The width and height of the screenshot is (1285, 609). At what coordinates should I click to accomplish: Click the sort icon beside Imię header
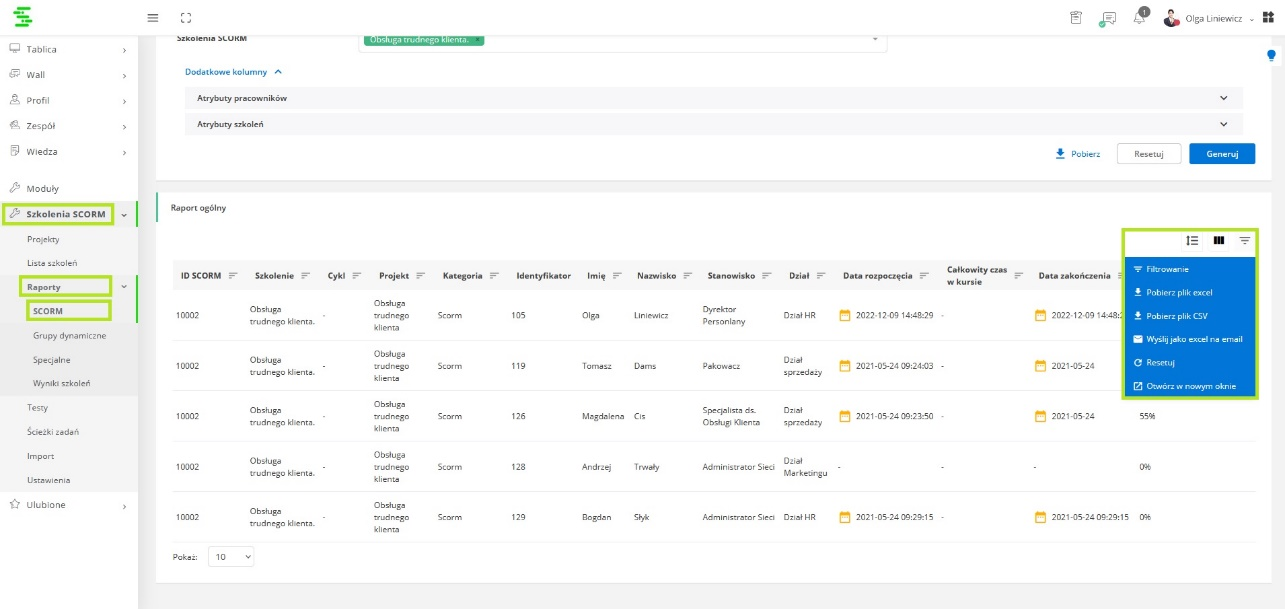coord(616,275)
